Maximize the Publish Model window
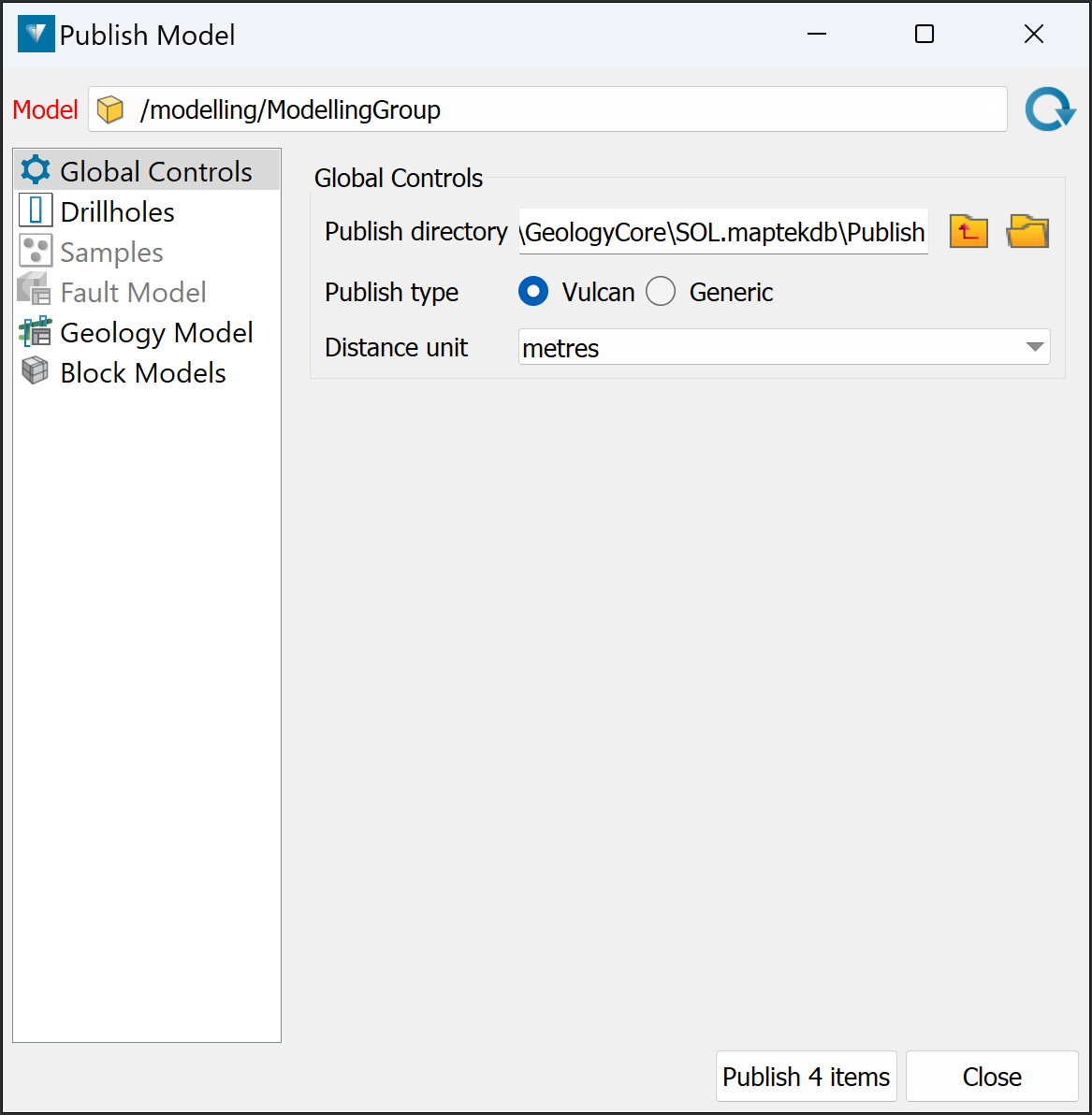This screenshot has height=1115, width=1092. pyautogui.click(x=925, y=35)
